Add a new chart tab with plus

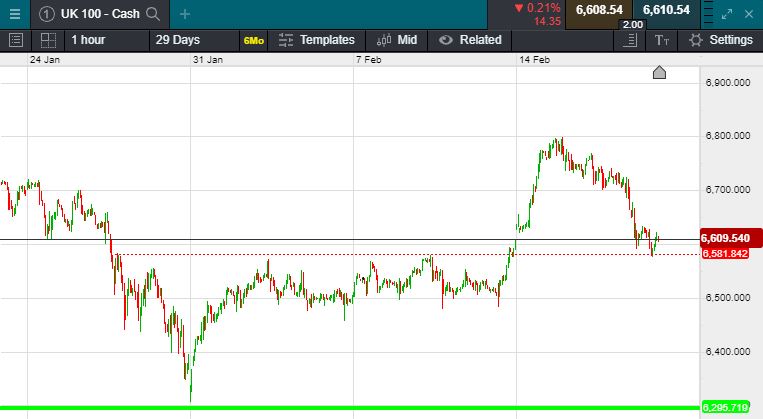[x=185, y=13]
